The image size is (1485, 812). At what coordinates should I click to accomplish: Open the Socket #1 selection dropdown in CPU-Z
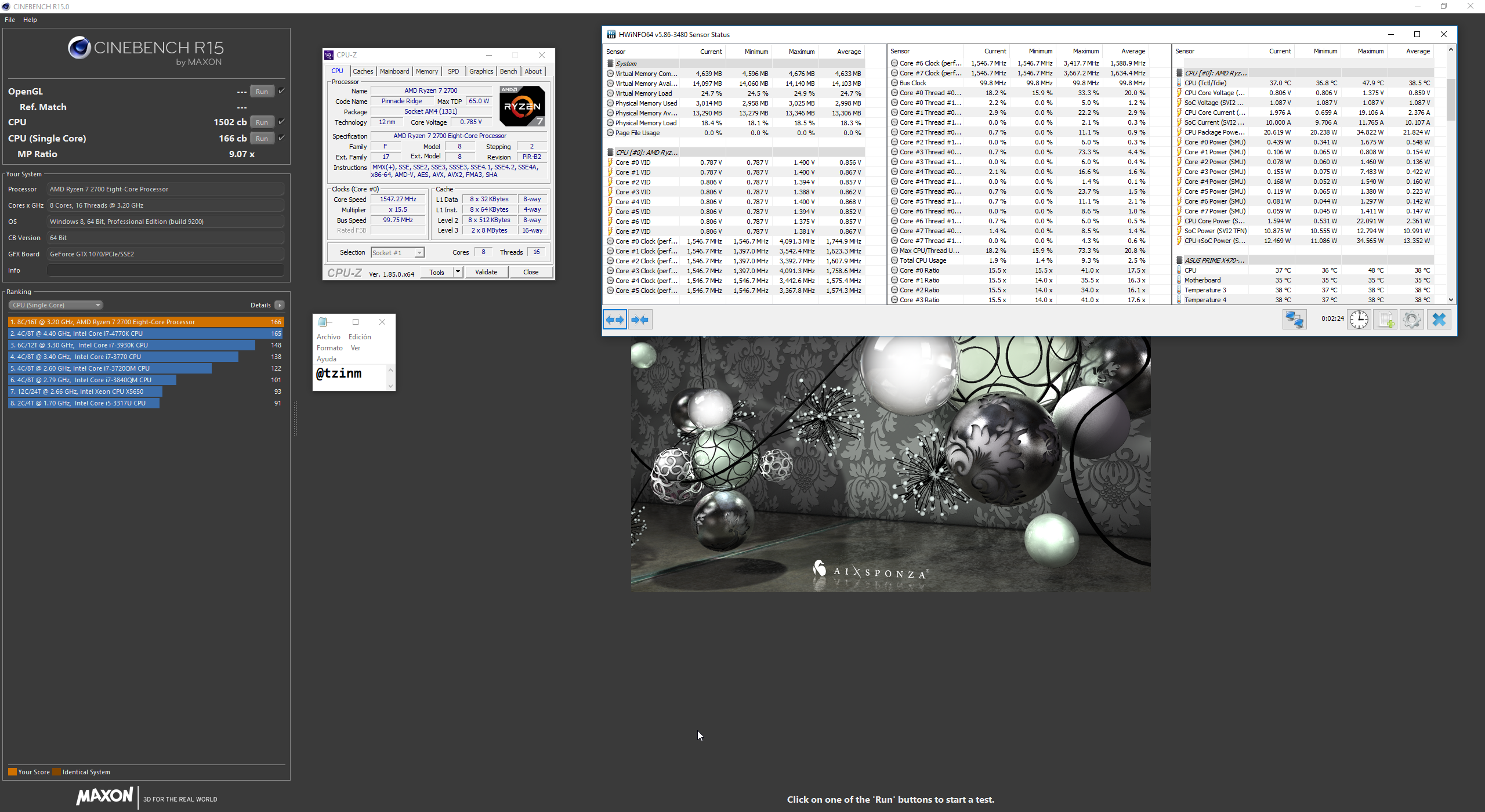coord(398,252)
